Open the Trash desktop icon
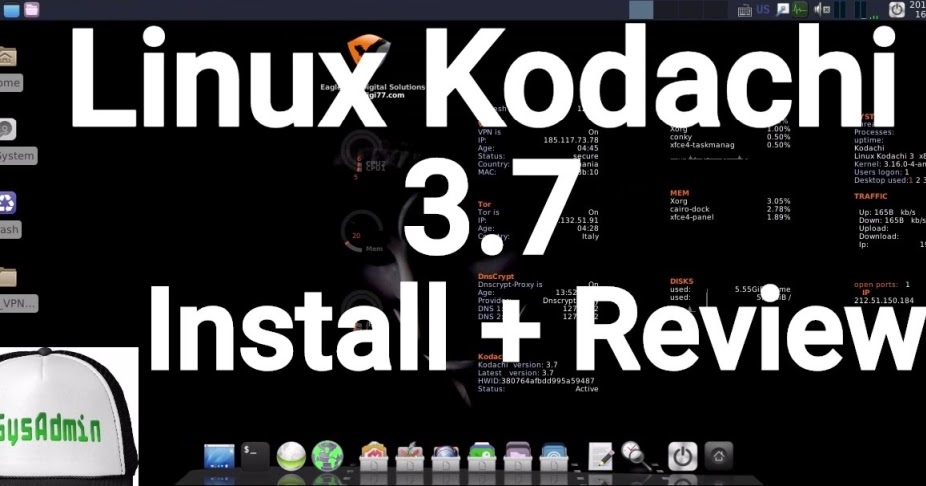Viewport: 926px width, 486px height. click(x=9, y=216)
